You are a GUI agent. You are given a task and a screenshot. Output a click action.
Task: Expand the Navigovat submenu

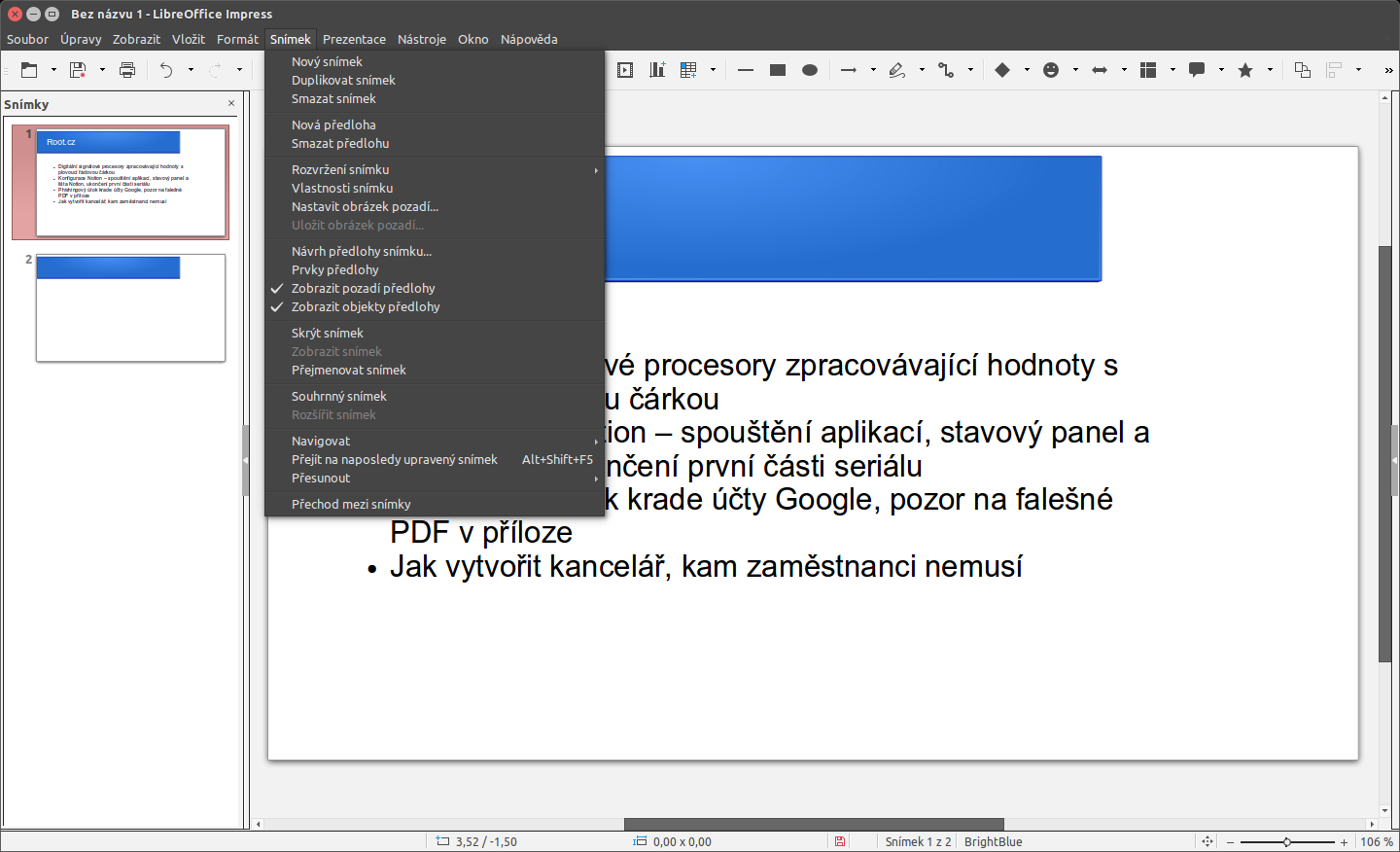tap(435, 441)
